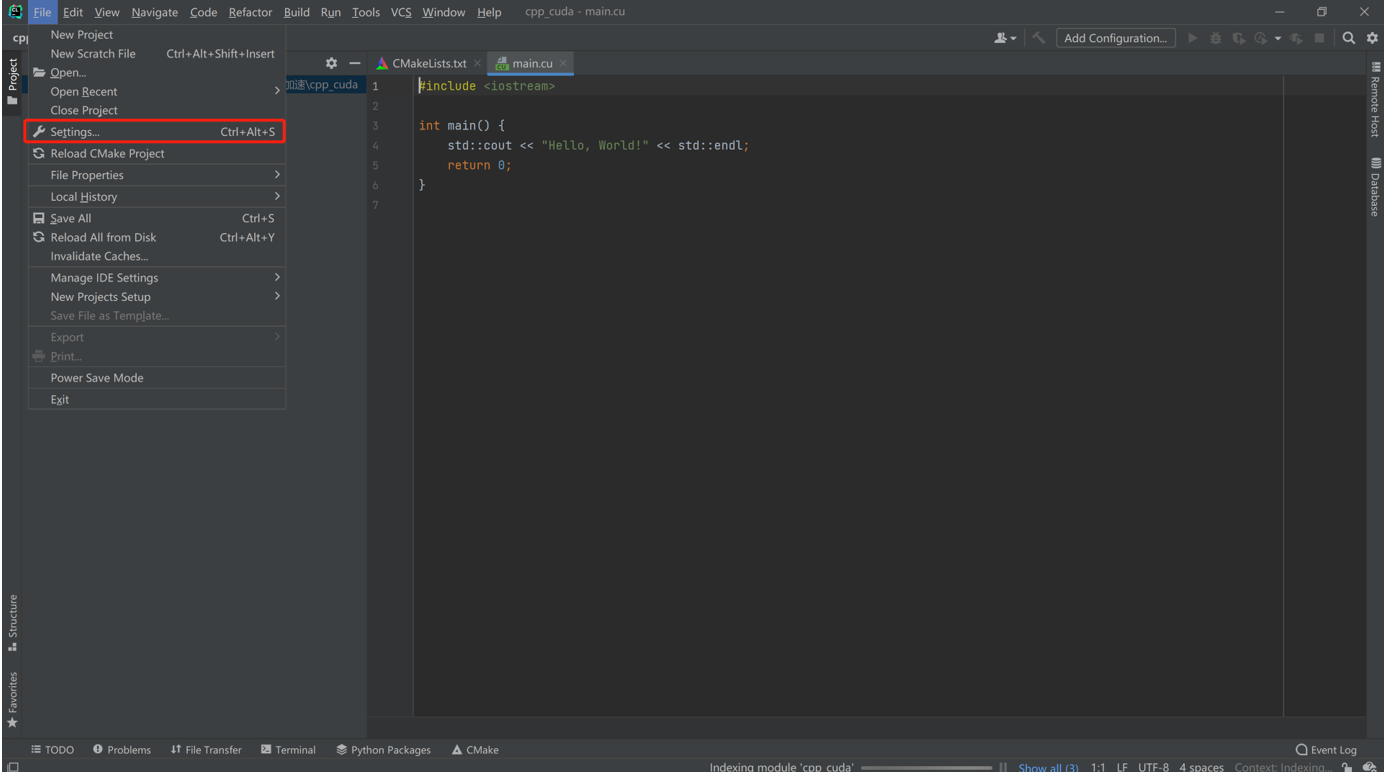The height and width of the screenshot is (772, 1384).
Task: Click the Debug bug icon
Action: coord(1216,38)
